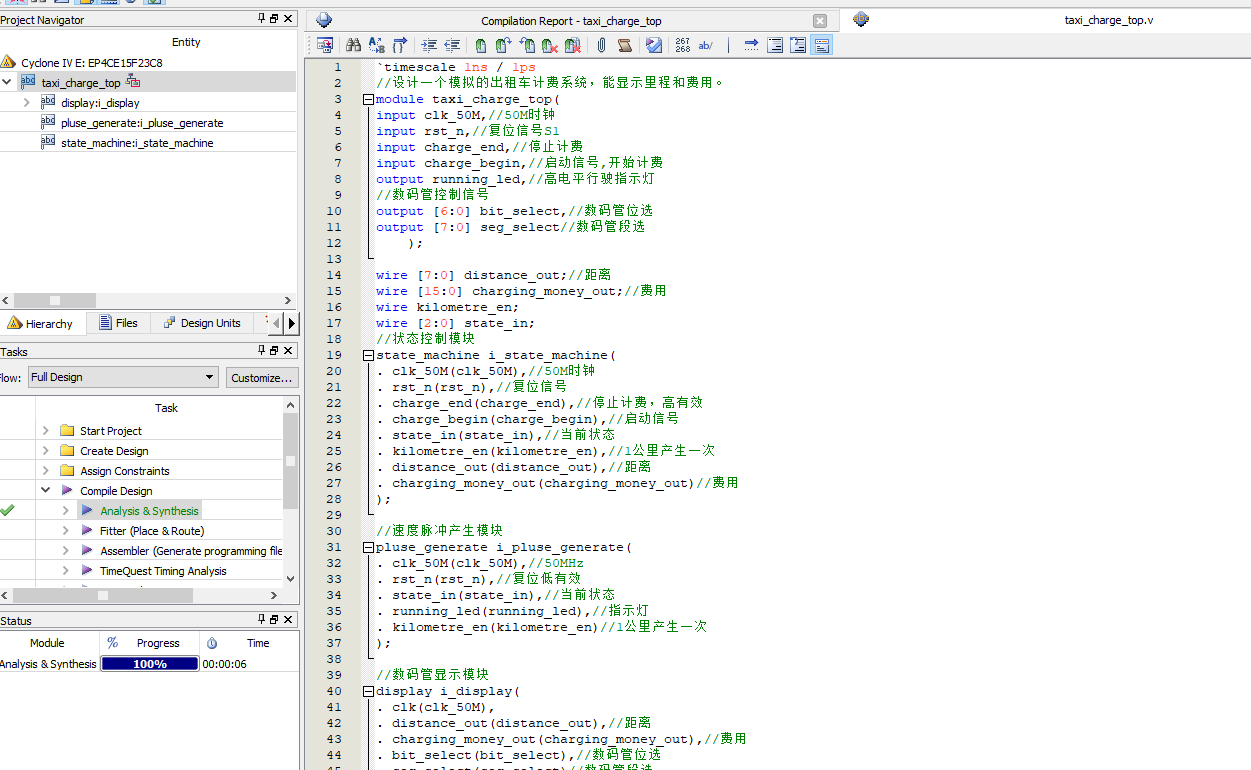Expand the Start Project task

46,431
